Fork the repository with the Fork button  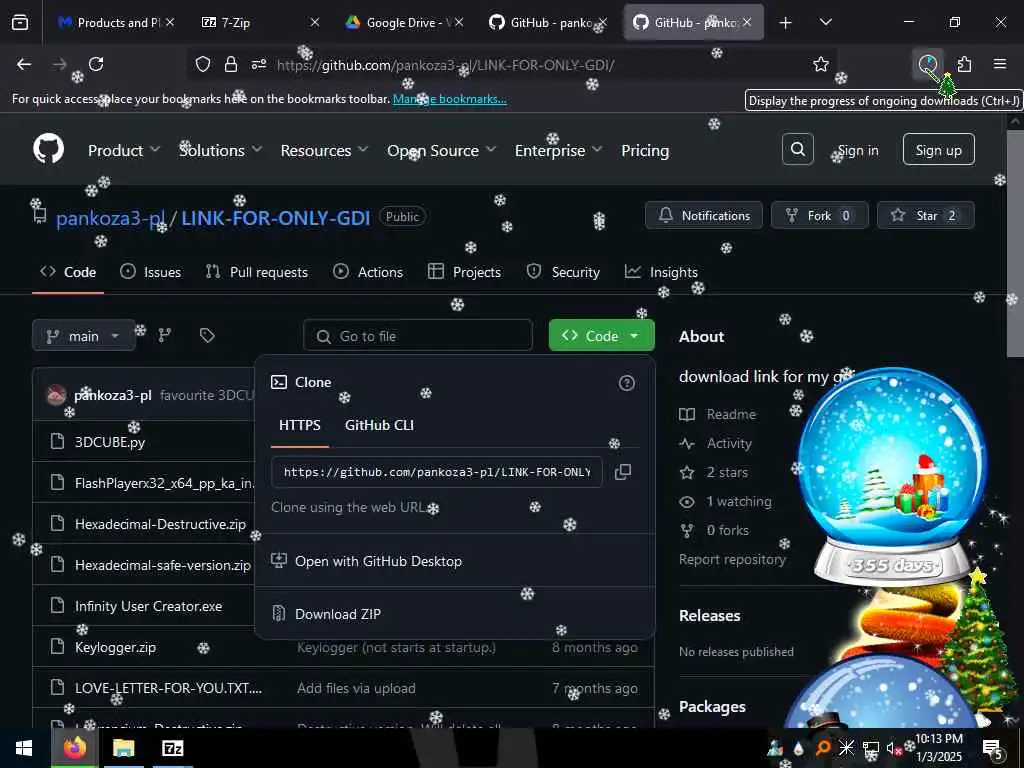pyautogui.click(x=820, y=216)
